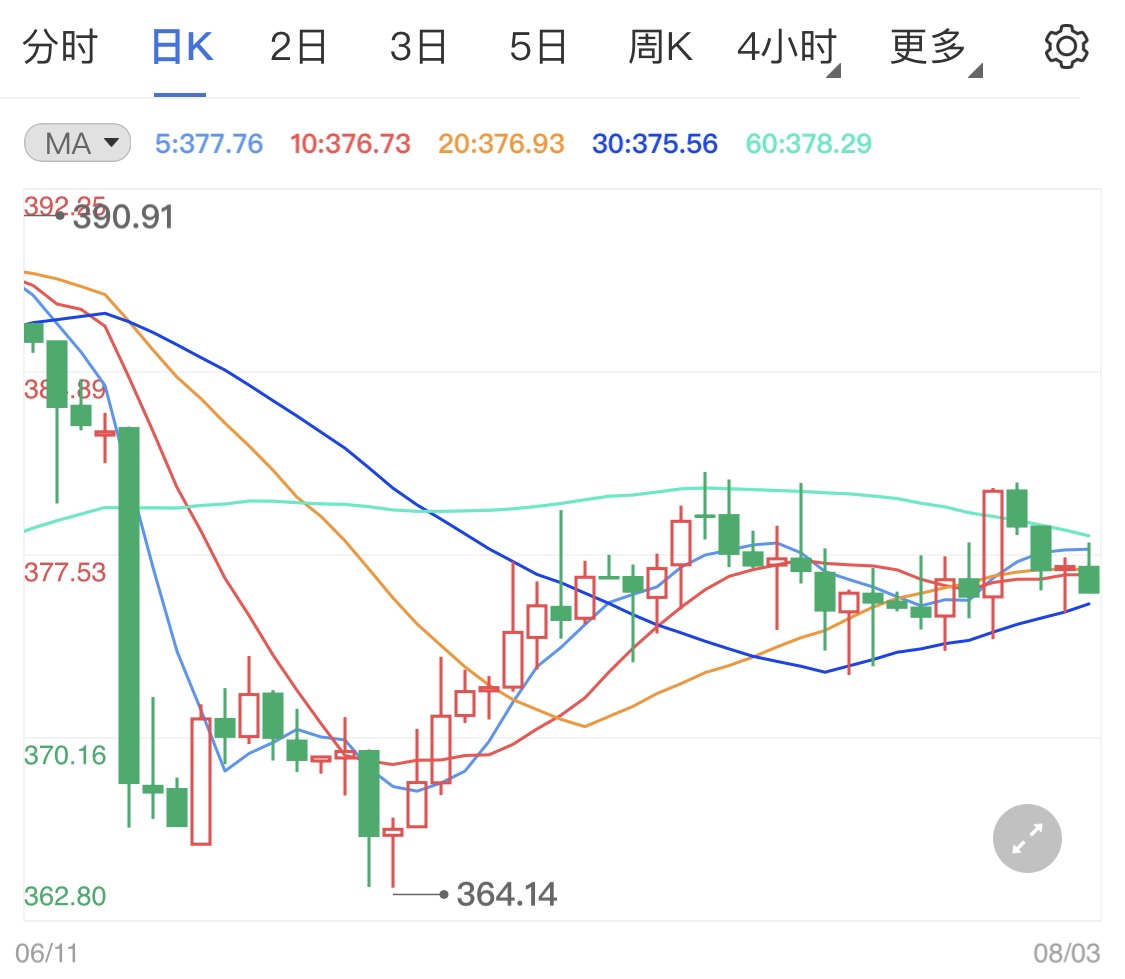Click the 377.53 axis price label

pyautogui.click(x=65, y=572)
